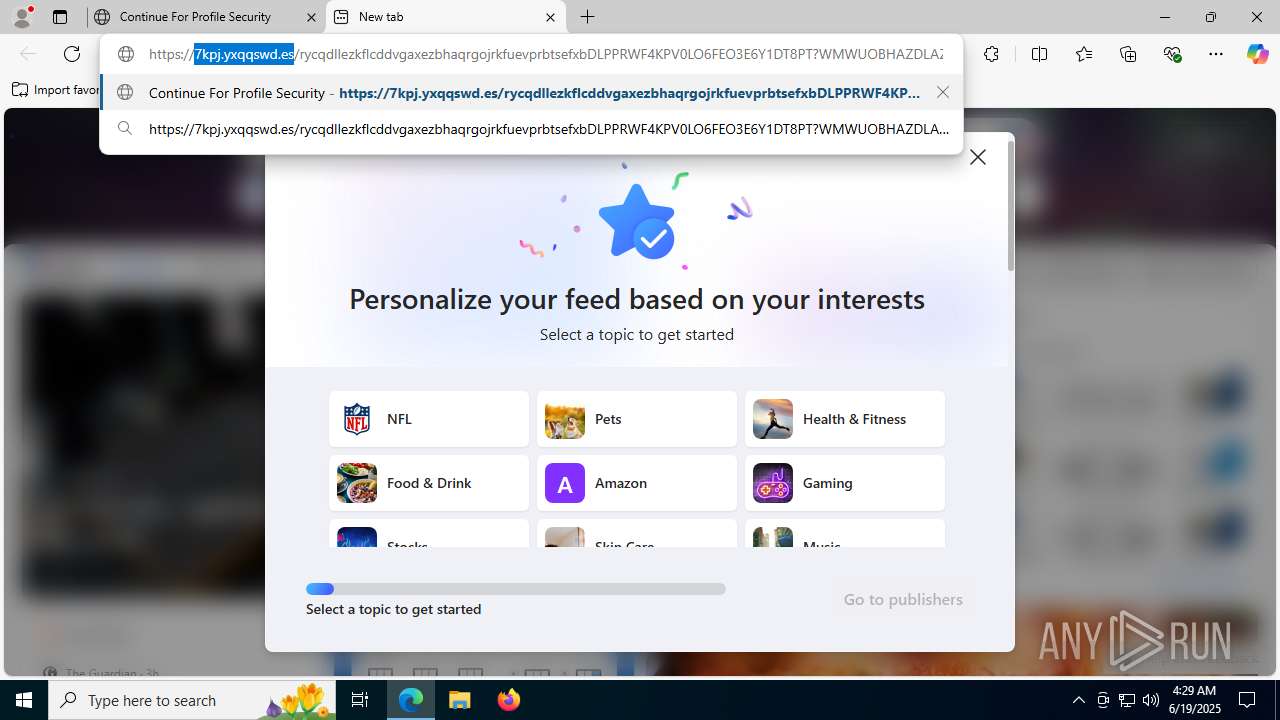Select the search suggestion for the URL

click(x=531, y=129)
